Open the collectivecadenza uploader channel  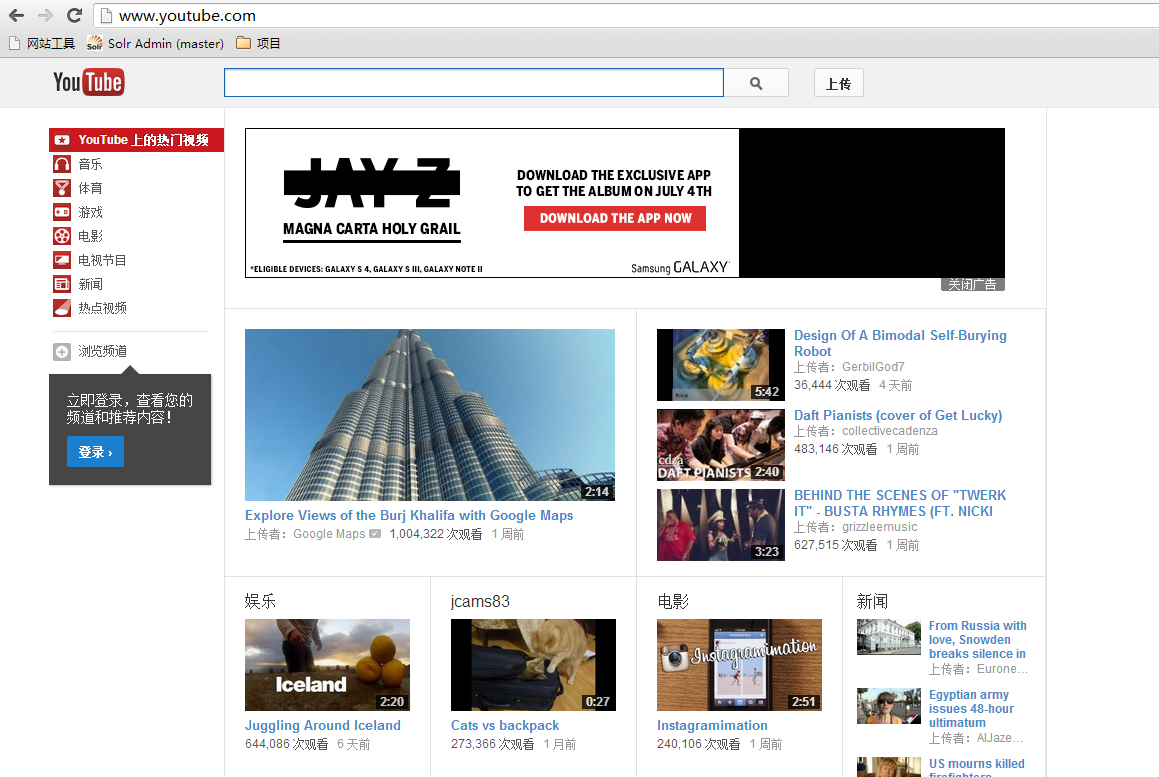click(890, 431)
